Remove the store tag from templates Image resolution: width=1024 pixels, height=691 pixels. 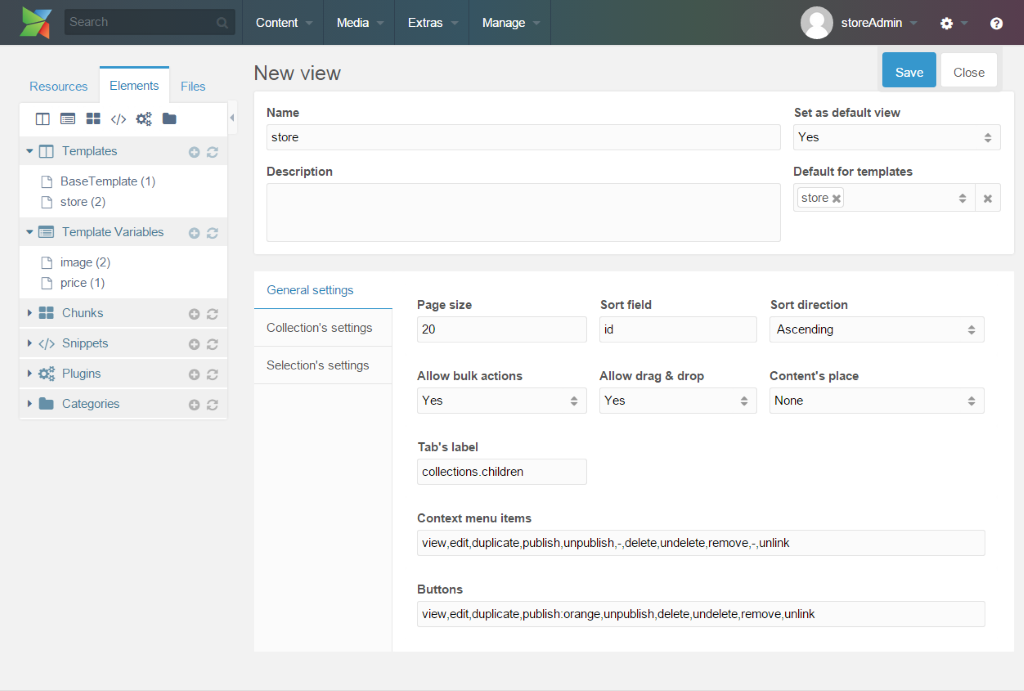(x=836, y=199)
